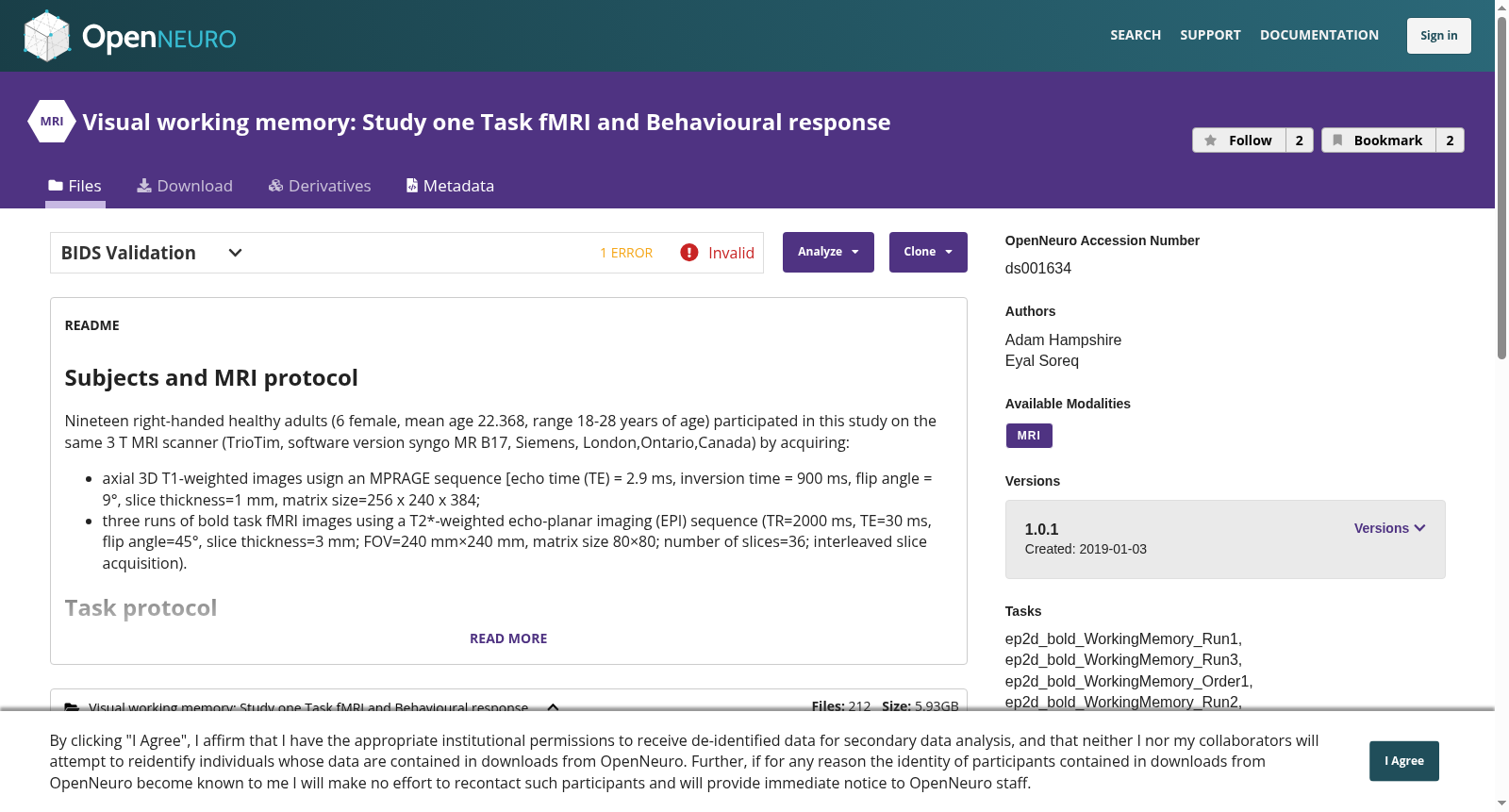
Task: Open the Analyze dropdown
Action: pyautogui.click(x=828, y=252)
